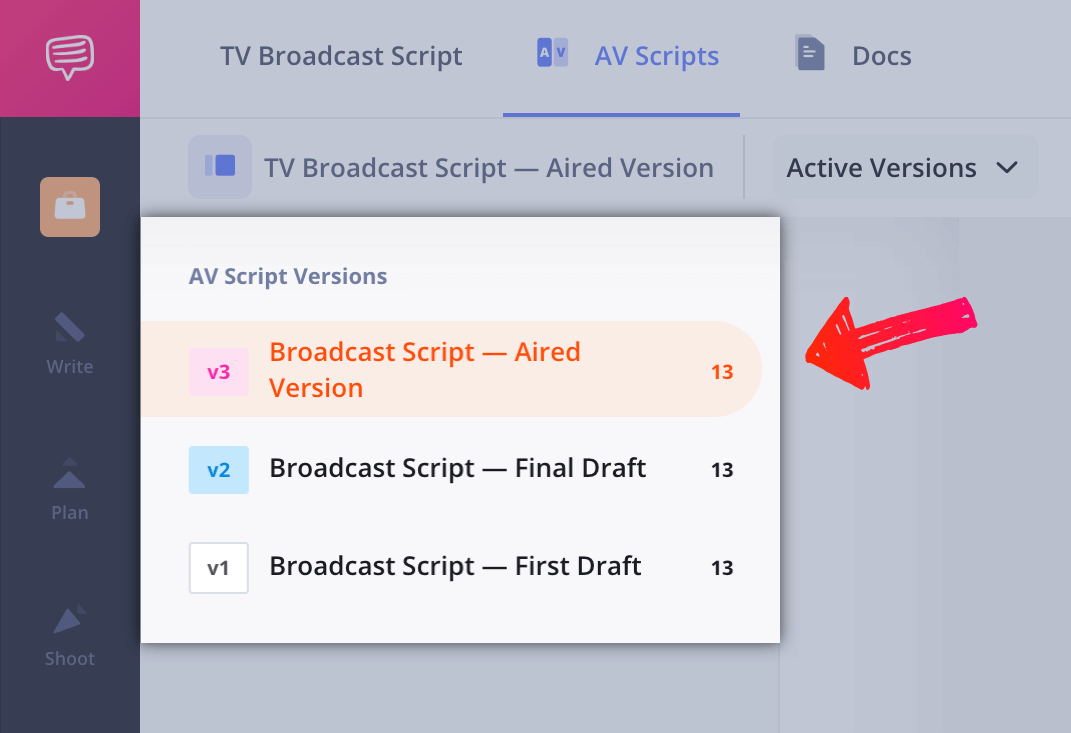
Task: Click the Shoot label in sidebar
Action: (70, 659)
